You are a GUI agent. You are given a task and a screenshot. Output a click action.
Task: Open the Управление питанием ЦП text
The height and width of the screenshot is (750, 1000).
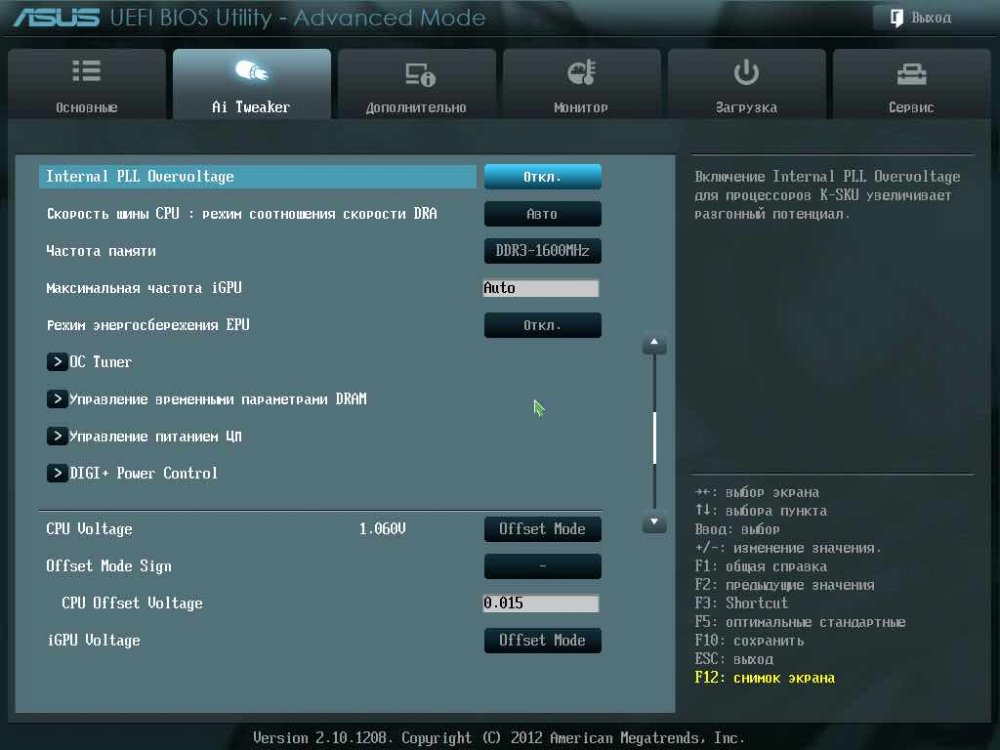(156, 436)
